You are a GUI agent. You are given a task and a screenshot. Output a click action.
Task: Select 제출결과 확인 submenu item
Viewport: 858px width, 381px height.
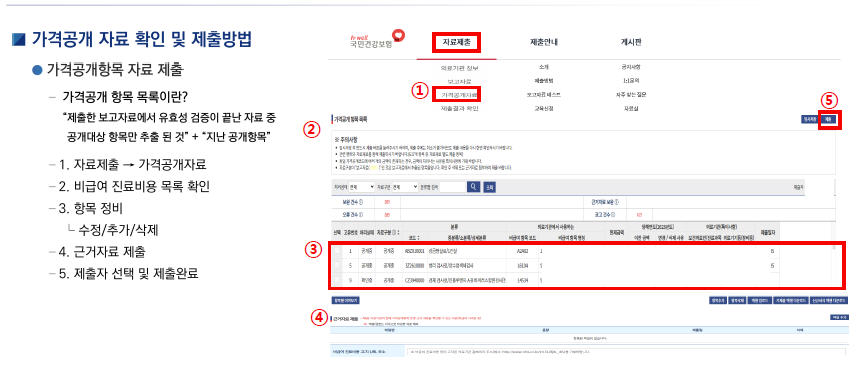pos(459,108)
